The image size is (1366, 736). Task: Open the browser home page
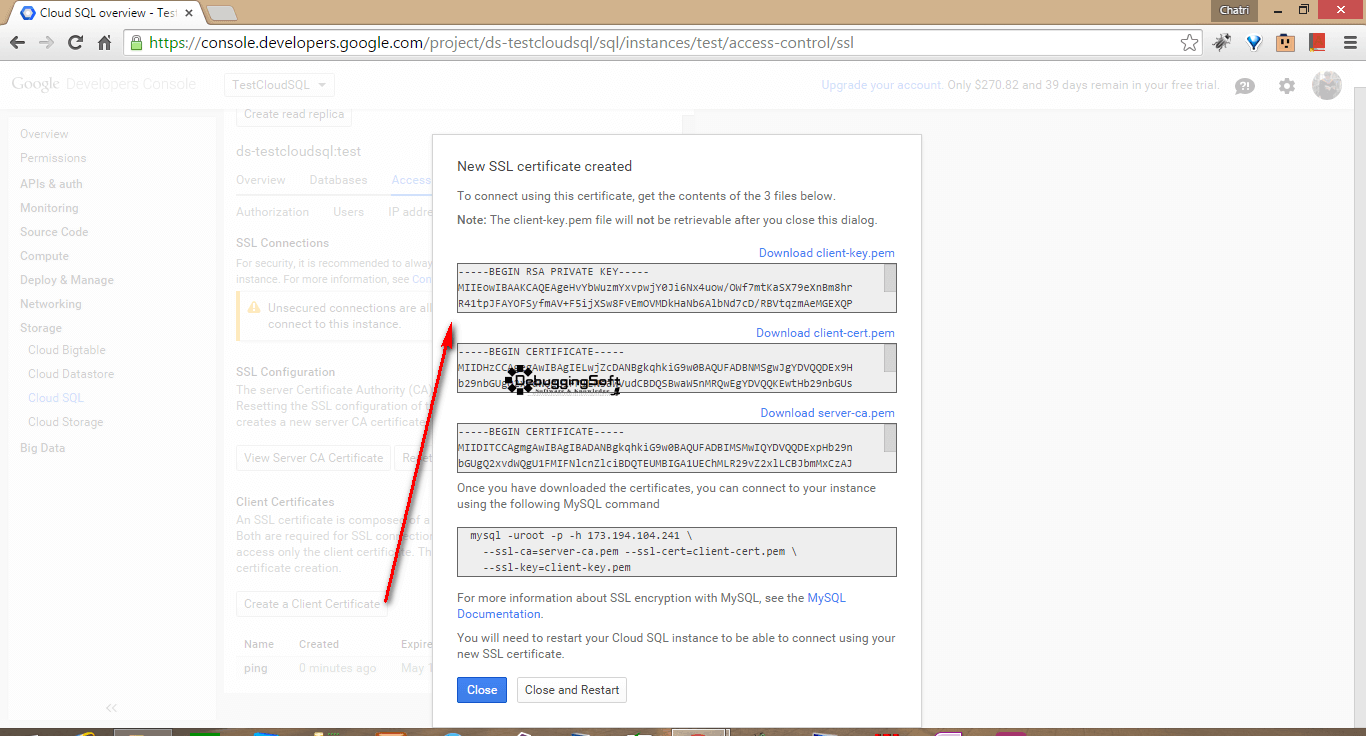coord(104,43)
